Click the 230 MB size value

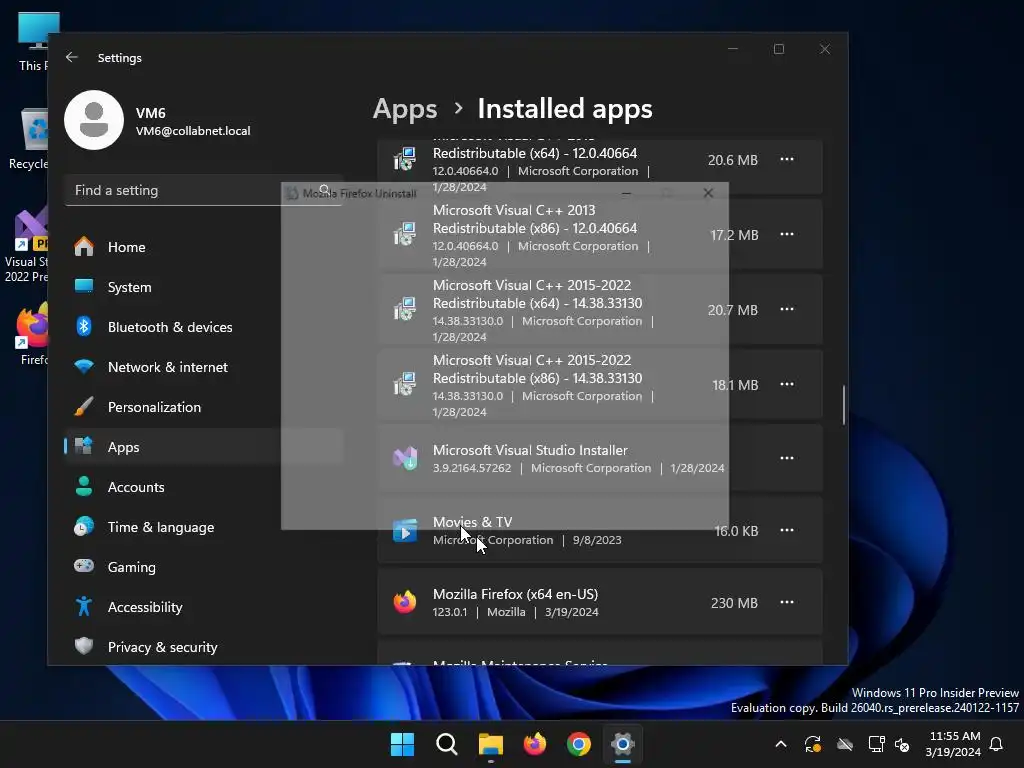tap(734, 603)
